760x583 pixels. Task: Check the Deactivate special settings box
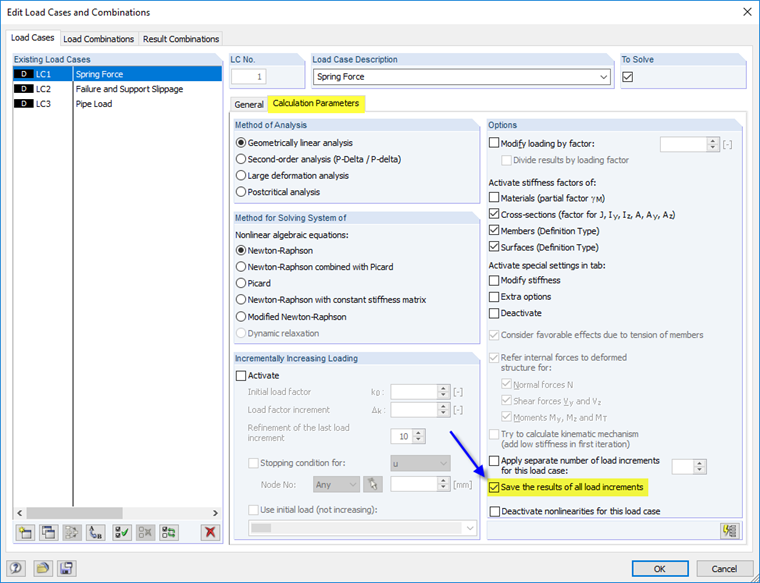click(494, 313)
